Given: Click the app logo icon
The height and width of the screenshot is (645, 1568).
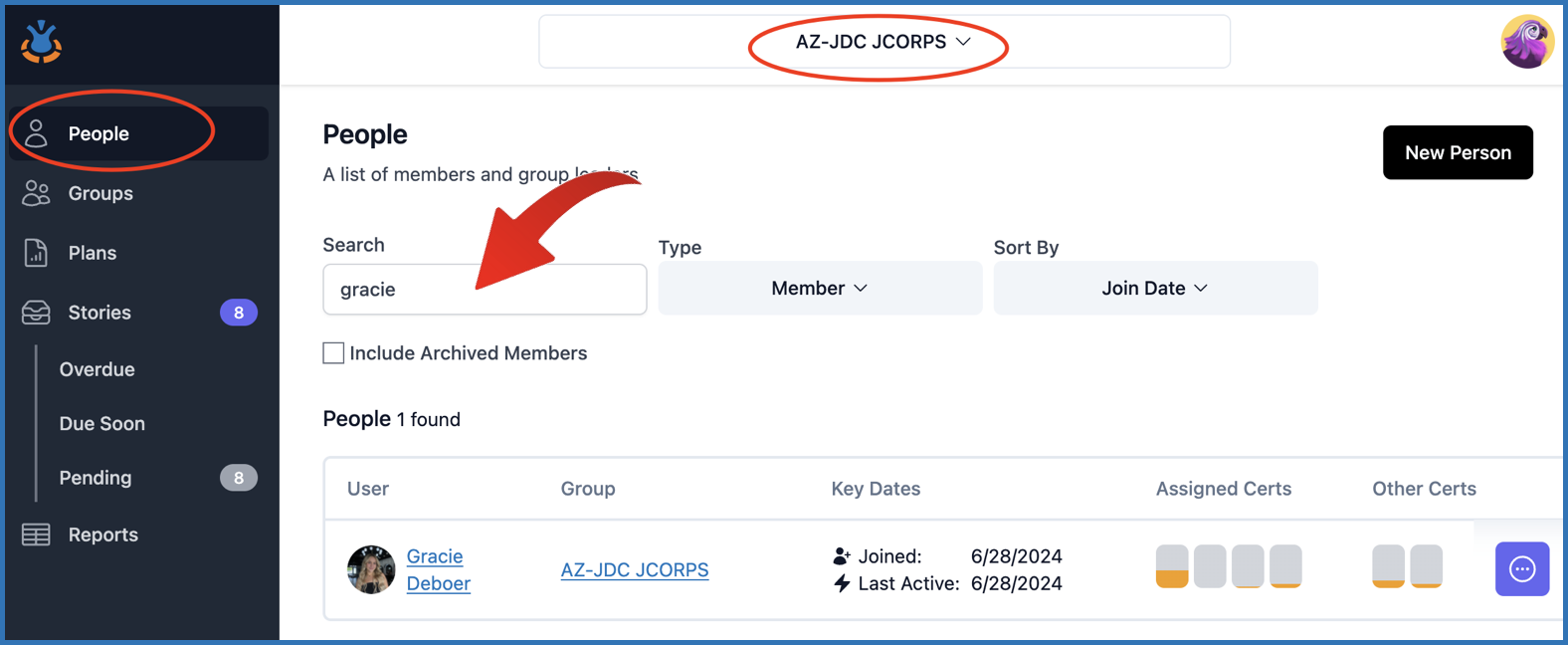Looking at the screenshot, I should click(42, 42).
